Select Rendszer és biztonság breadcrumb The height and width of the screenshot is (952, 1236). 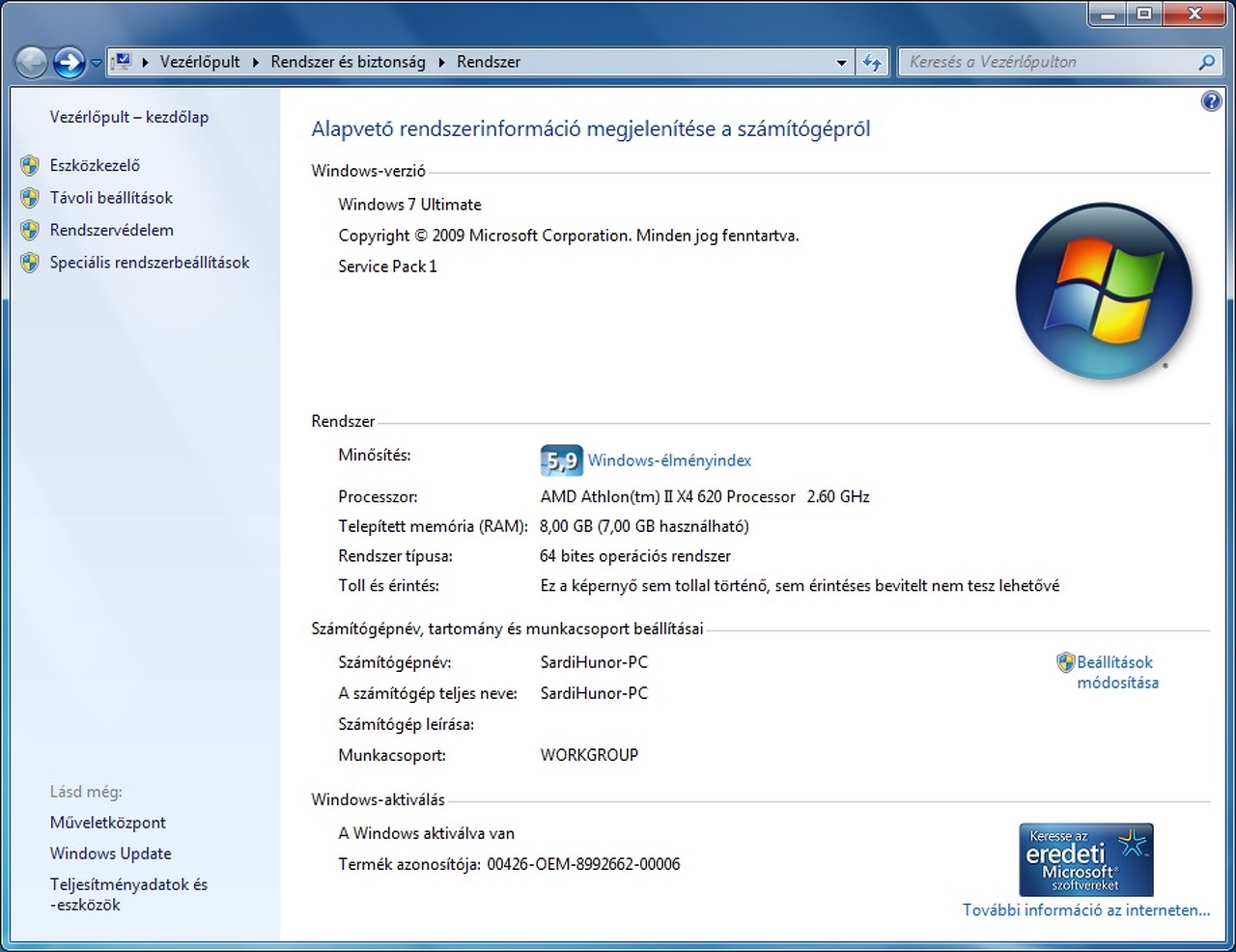[348, 62]
